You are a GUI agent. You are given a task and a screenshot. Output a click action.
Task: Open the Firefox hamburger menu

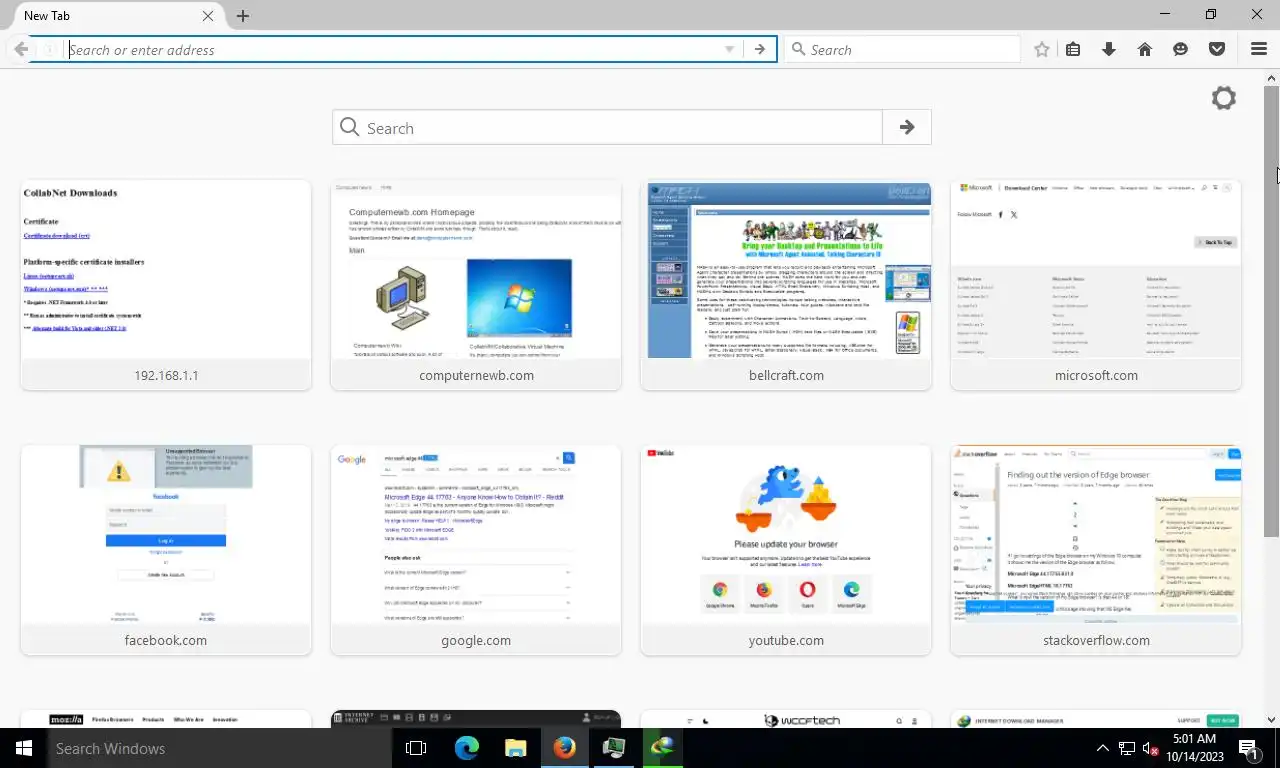[1259, 49]
